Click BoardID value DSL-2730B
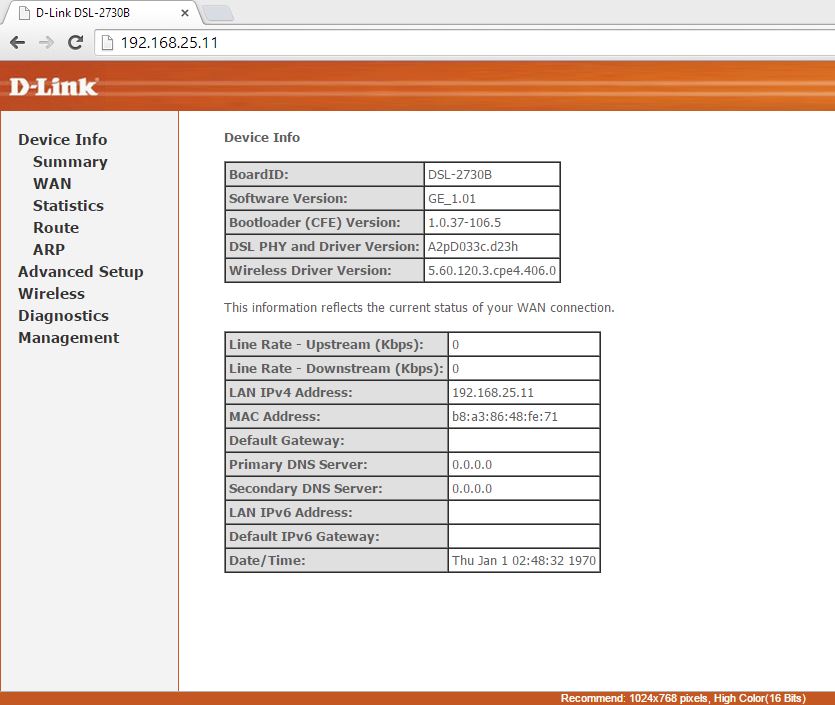This screenshot has height=705, width=835. point(460,175)
